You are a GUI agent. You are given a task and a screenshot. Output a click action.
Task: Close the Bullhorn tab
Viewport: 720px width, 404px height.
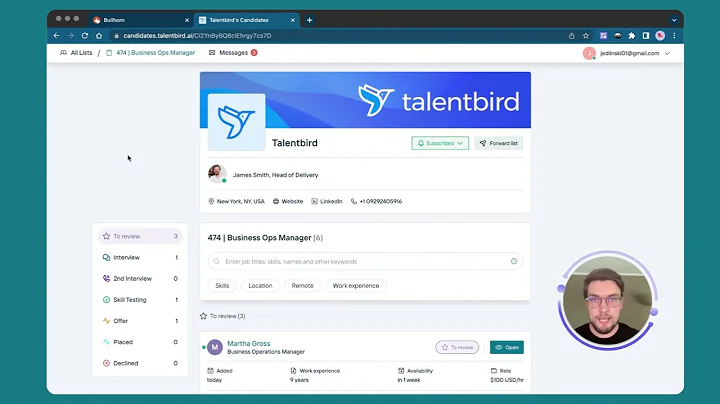[x=187, y=20]
